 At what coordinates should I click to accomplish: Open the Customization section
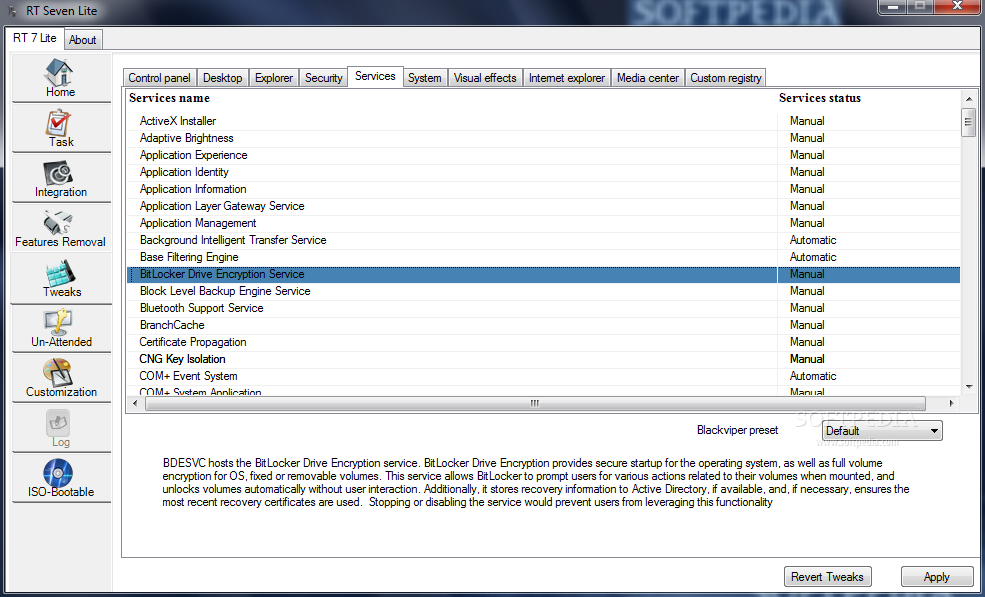(x=61, y=378)
